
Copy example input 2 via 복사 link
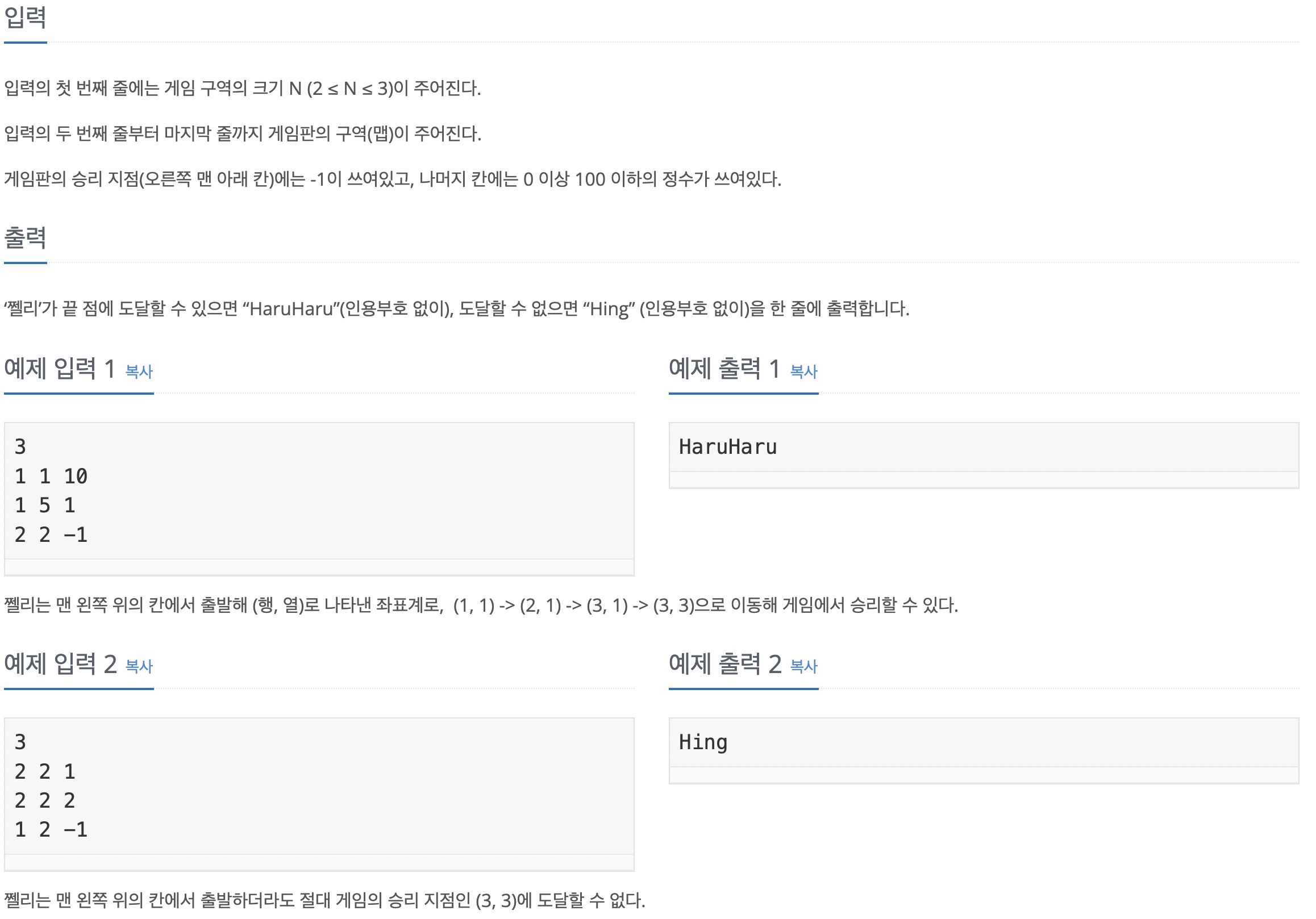pyautogui.click(x=139, y=666)
